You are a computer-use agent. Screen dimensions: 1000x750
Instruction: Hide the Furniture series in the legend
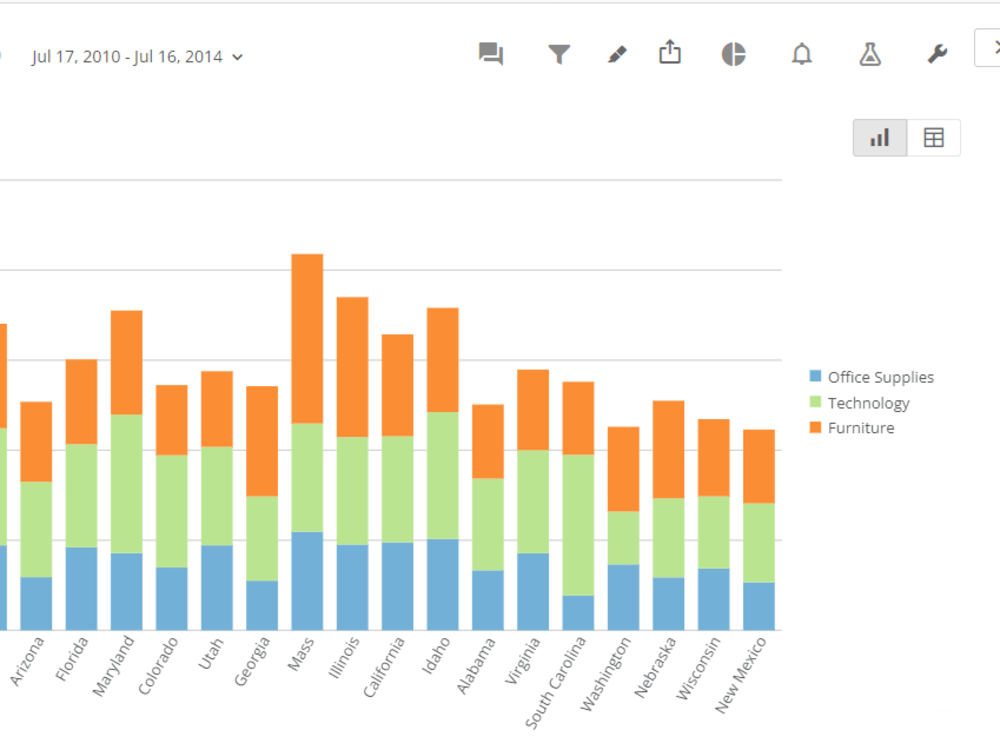860,427
